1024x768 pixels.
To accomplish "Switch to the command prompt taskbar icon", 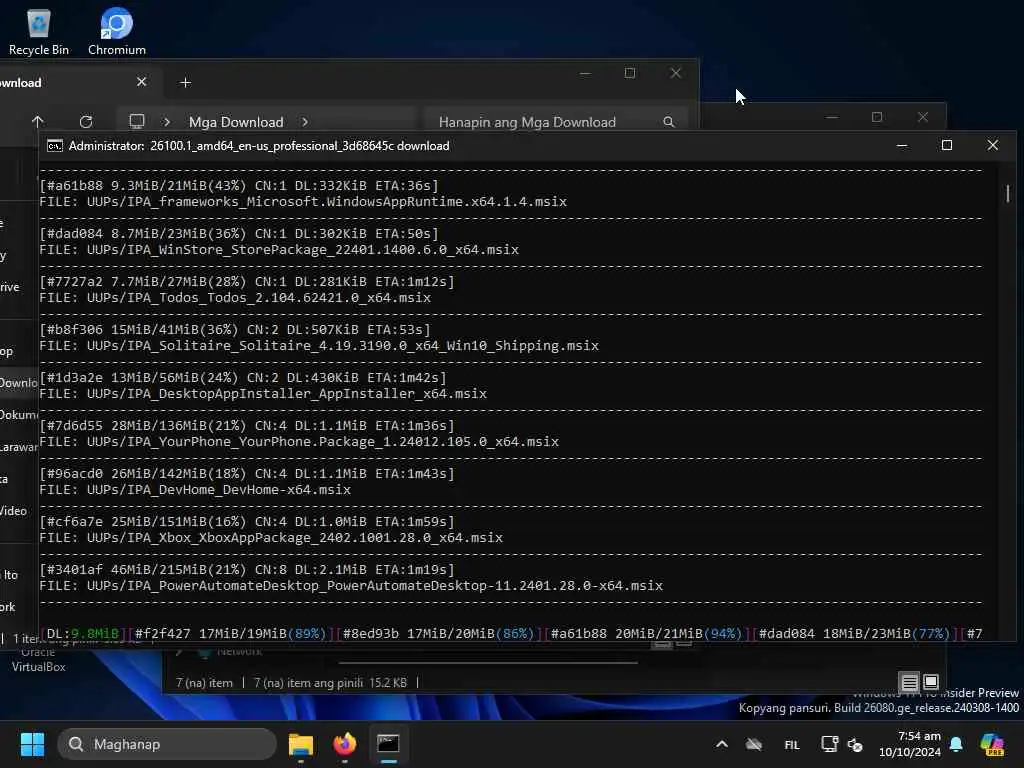I will click(x=388, y=744).
